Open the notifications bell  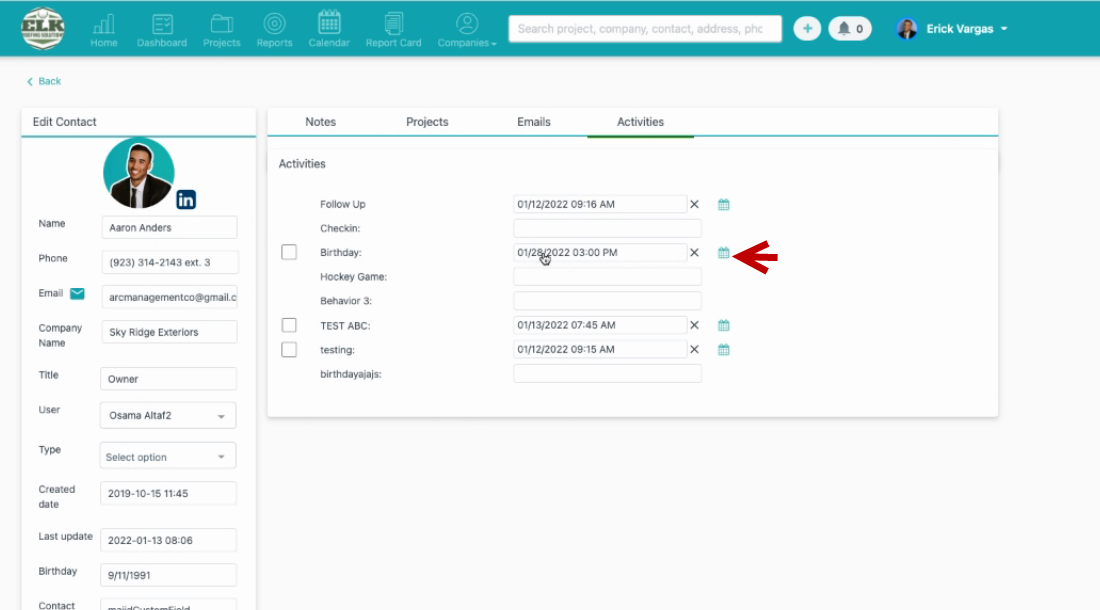coord(850,29)
